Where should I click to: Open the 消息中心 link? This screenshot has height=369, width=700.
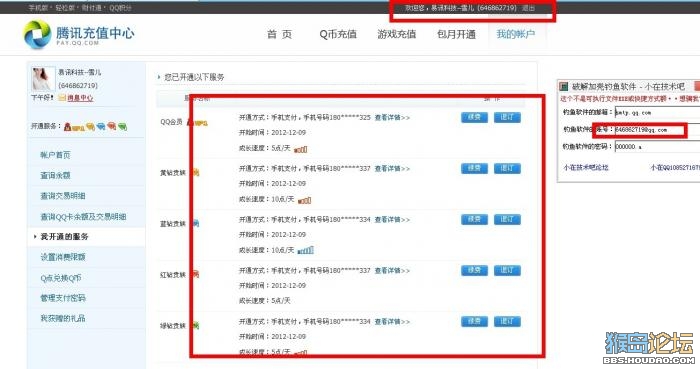(x=80, y=98)
